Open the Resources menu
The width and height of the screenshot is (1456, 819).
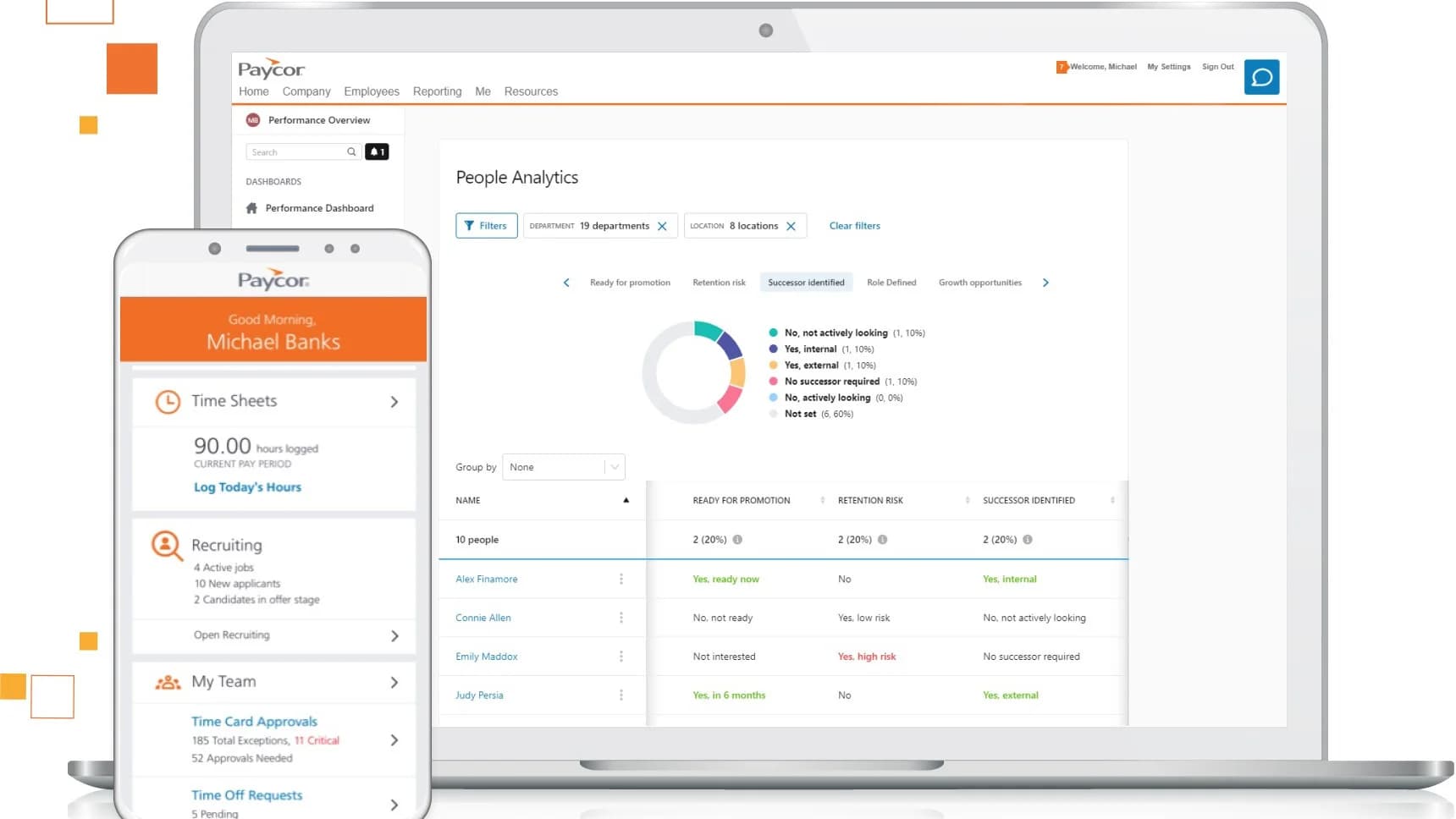[531, 91]
